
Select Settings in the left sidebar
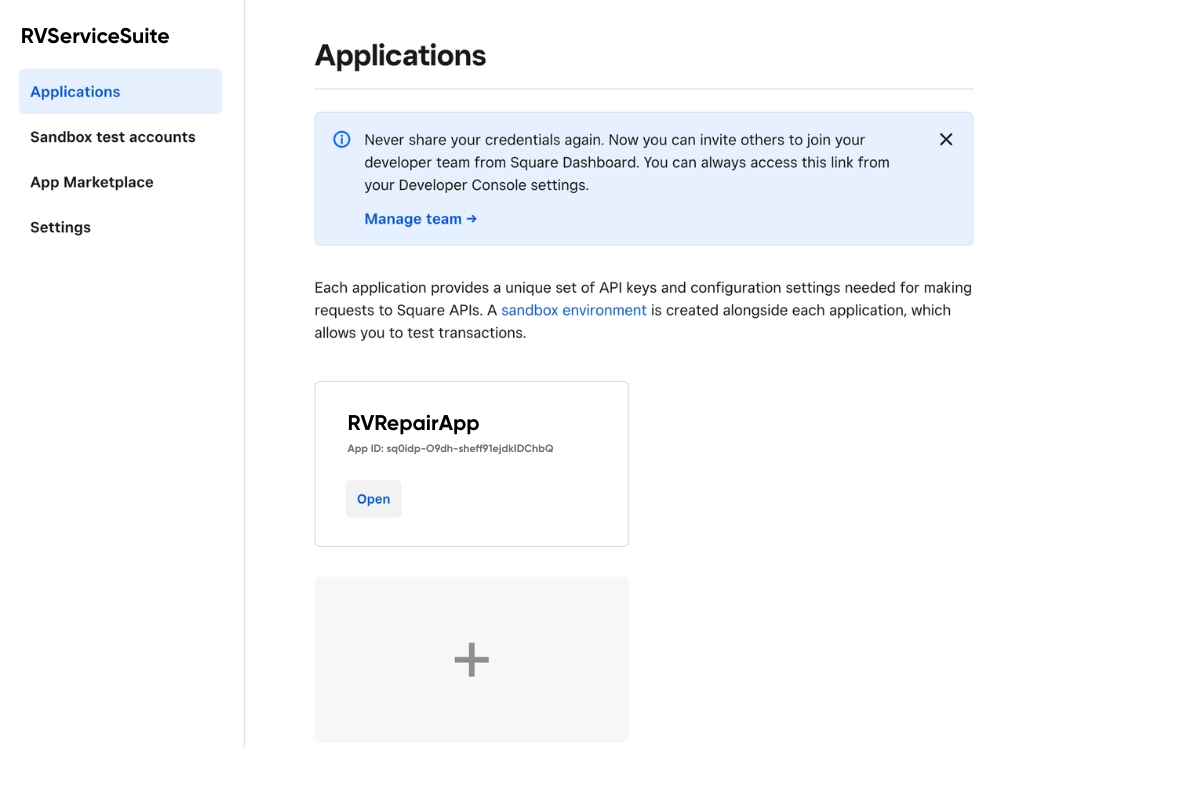[x=60, y=227]
